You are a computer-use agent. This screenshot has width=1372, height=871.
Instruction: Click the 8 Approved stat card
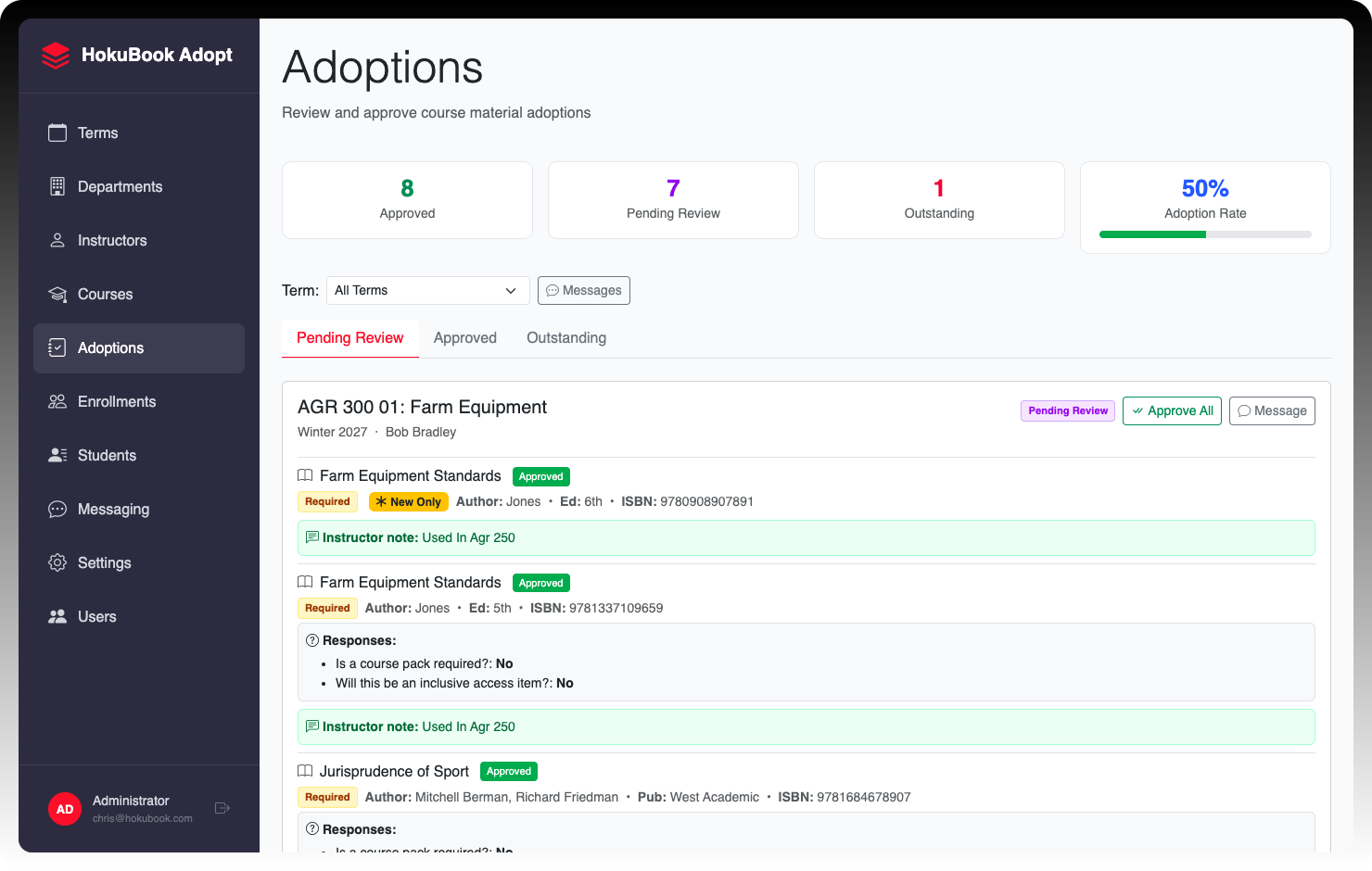pyautogui.click(x=407, y=200)
